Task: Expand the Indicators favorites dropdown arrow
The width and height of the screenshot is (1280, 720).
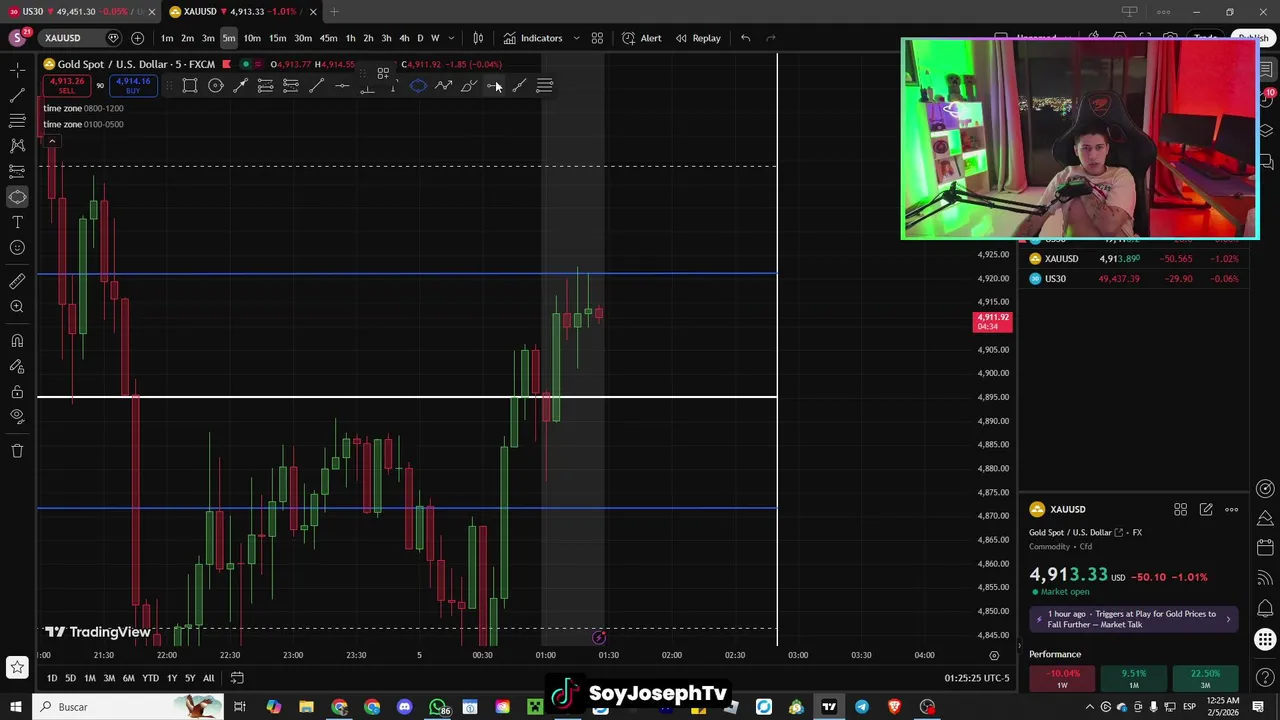Action: point(576,38)
